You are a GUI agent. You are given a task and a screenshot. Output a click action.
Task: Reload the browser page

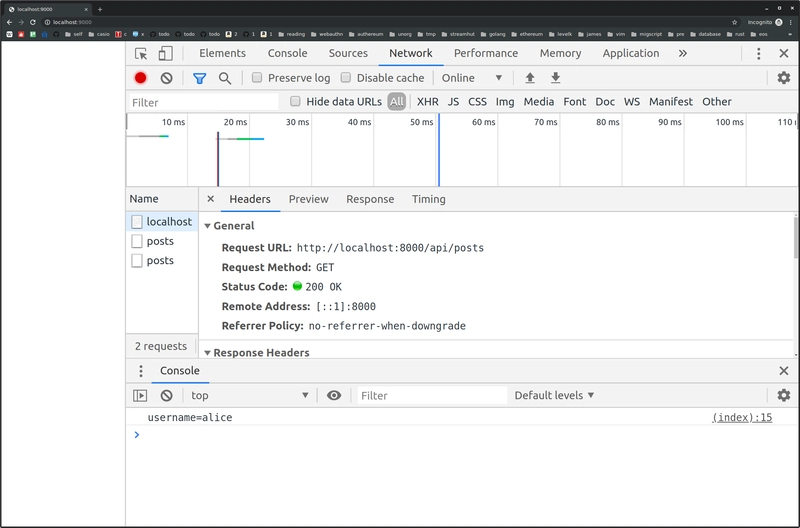(x=33, y=22)
